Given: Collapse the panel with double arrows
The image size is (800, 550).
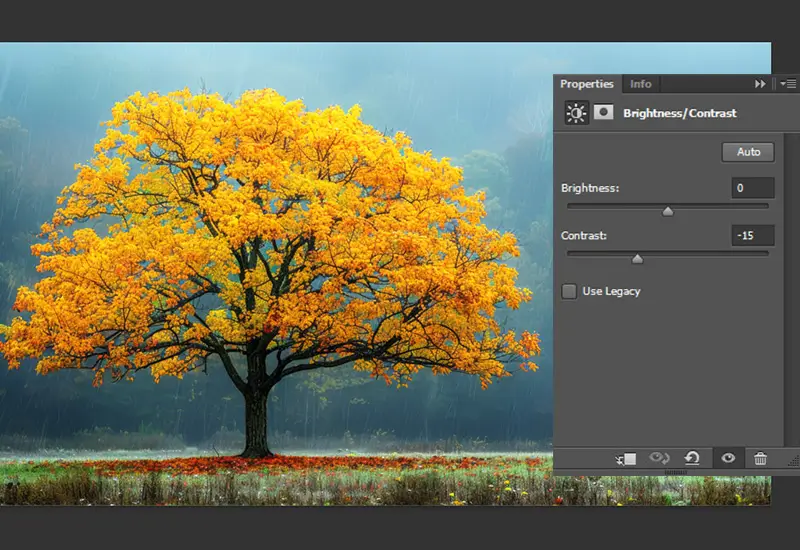Looking at the screenshot, I should [x=760, y=84].
